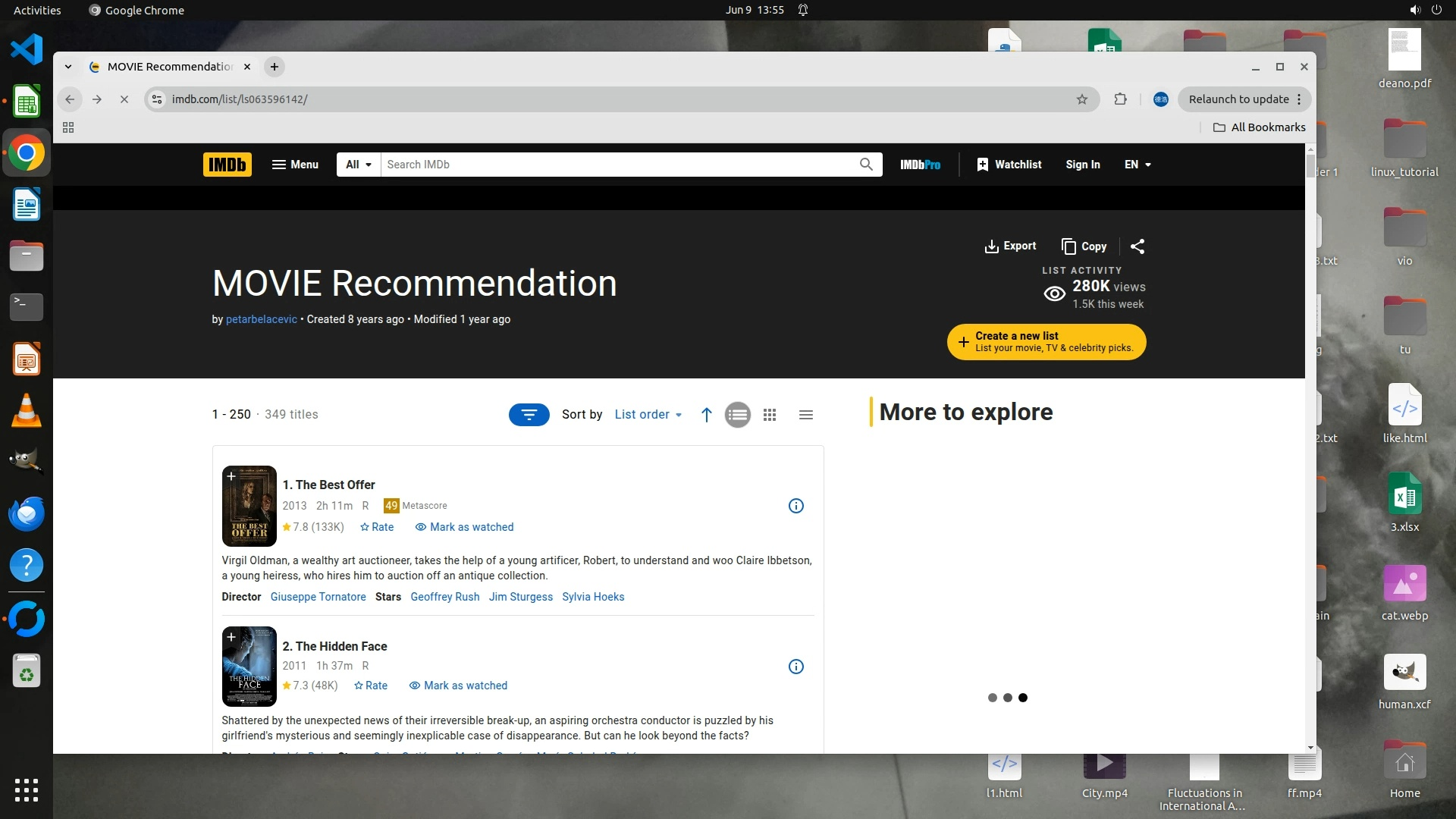Click the share icon near Copy
The width and height of the screenshot is (1456, 819).
point(1137,246)
